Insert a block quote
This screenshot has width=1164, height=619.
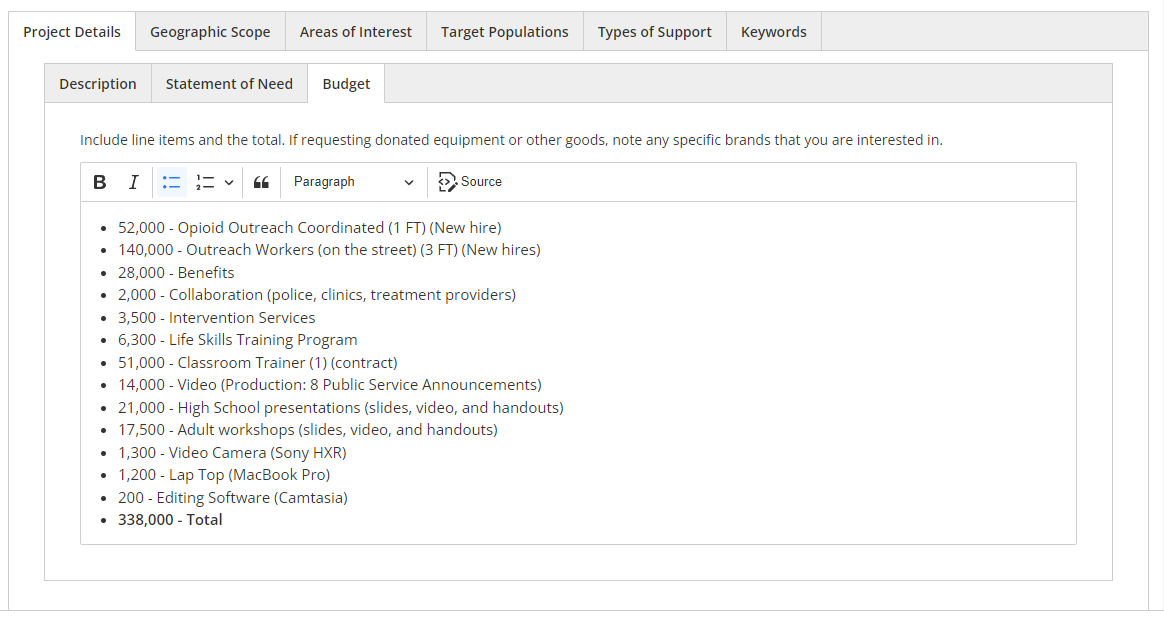pos(261,182)
